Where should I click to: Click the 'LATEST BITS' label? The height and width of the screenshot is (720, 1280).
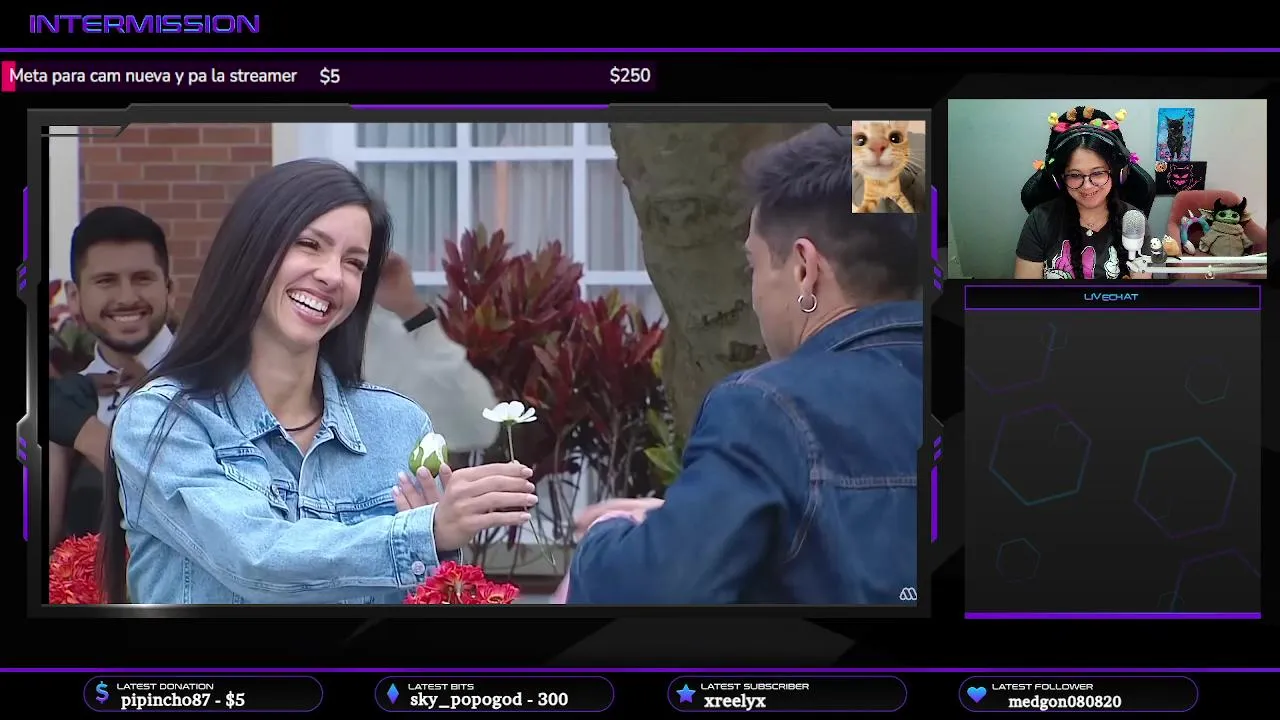[x=441, y=686]
